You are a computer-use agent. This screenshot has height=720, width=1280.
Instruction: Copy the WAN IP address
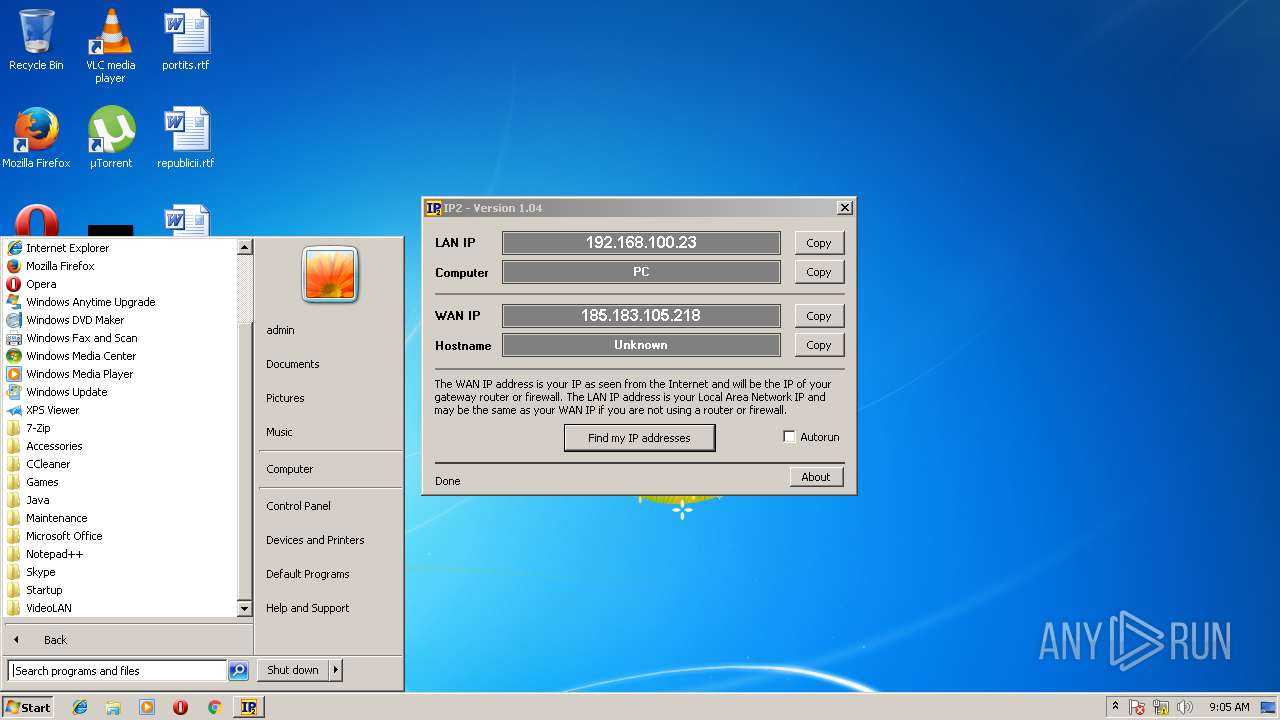(x=819, y=316)
